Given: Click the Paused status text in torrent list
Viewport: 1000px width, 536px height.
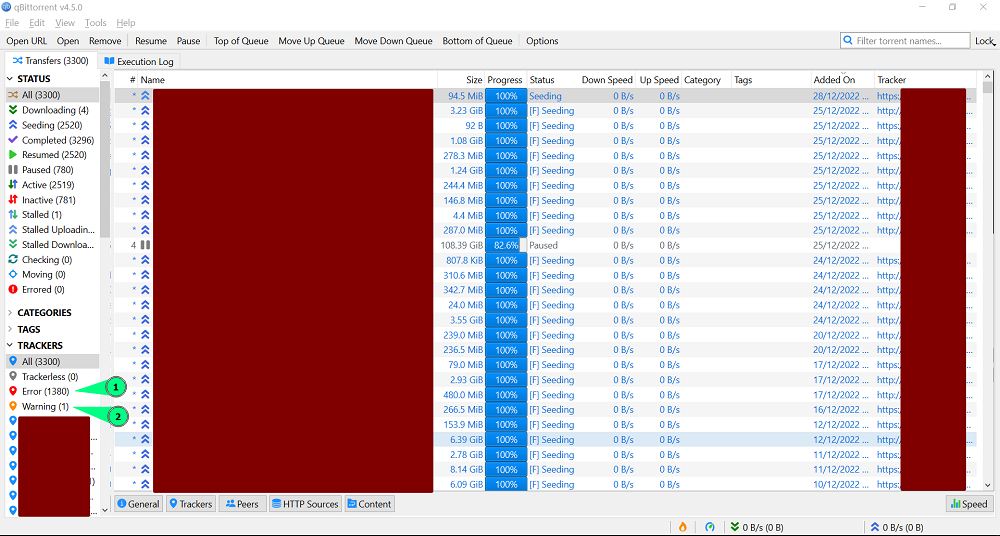Looking at the screenshot, I should pyautogui.click(x=543, y=245).
